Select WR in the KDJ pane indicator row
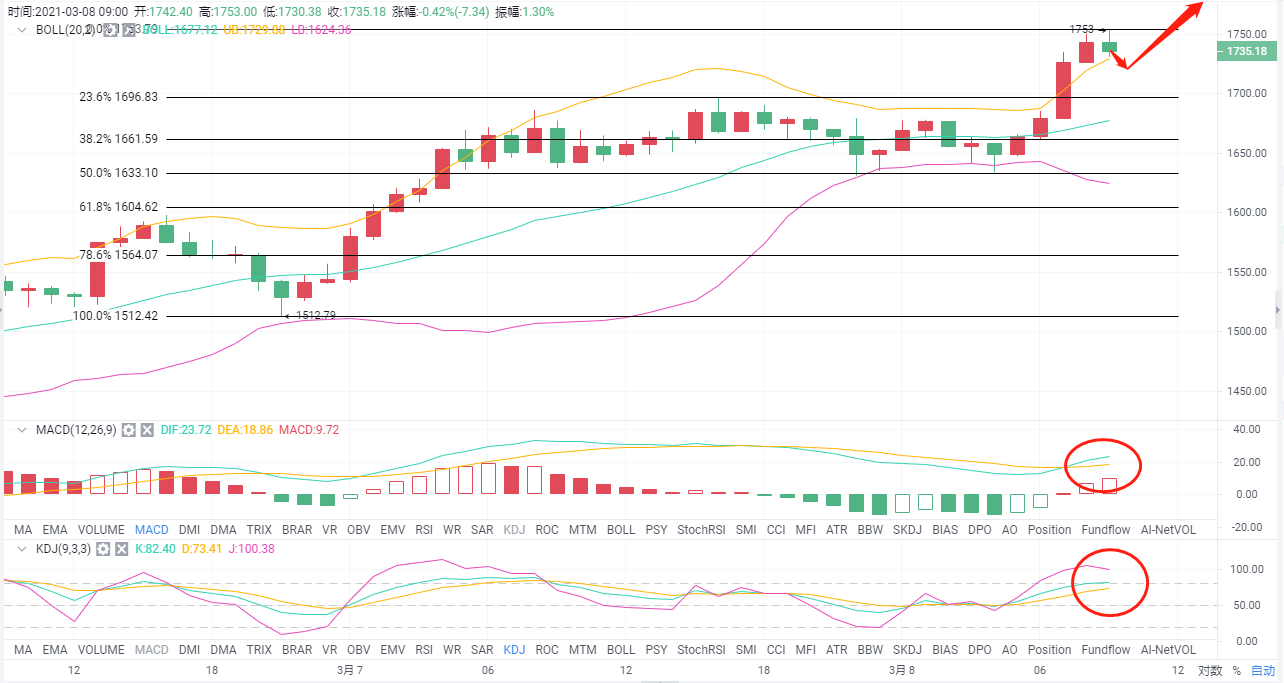Image resolution: width=1284 pixels, height=683 pixels. pyautogui.click(x=452, y=650)
